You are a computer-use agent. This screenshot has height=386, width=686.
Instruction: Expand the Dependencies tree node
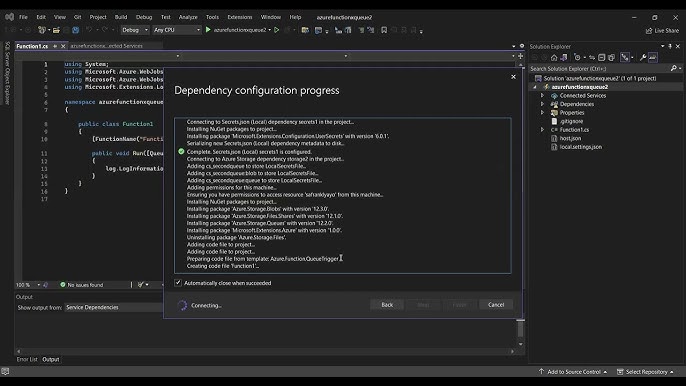pos(542,104)
